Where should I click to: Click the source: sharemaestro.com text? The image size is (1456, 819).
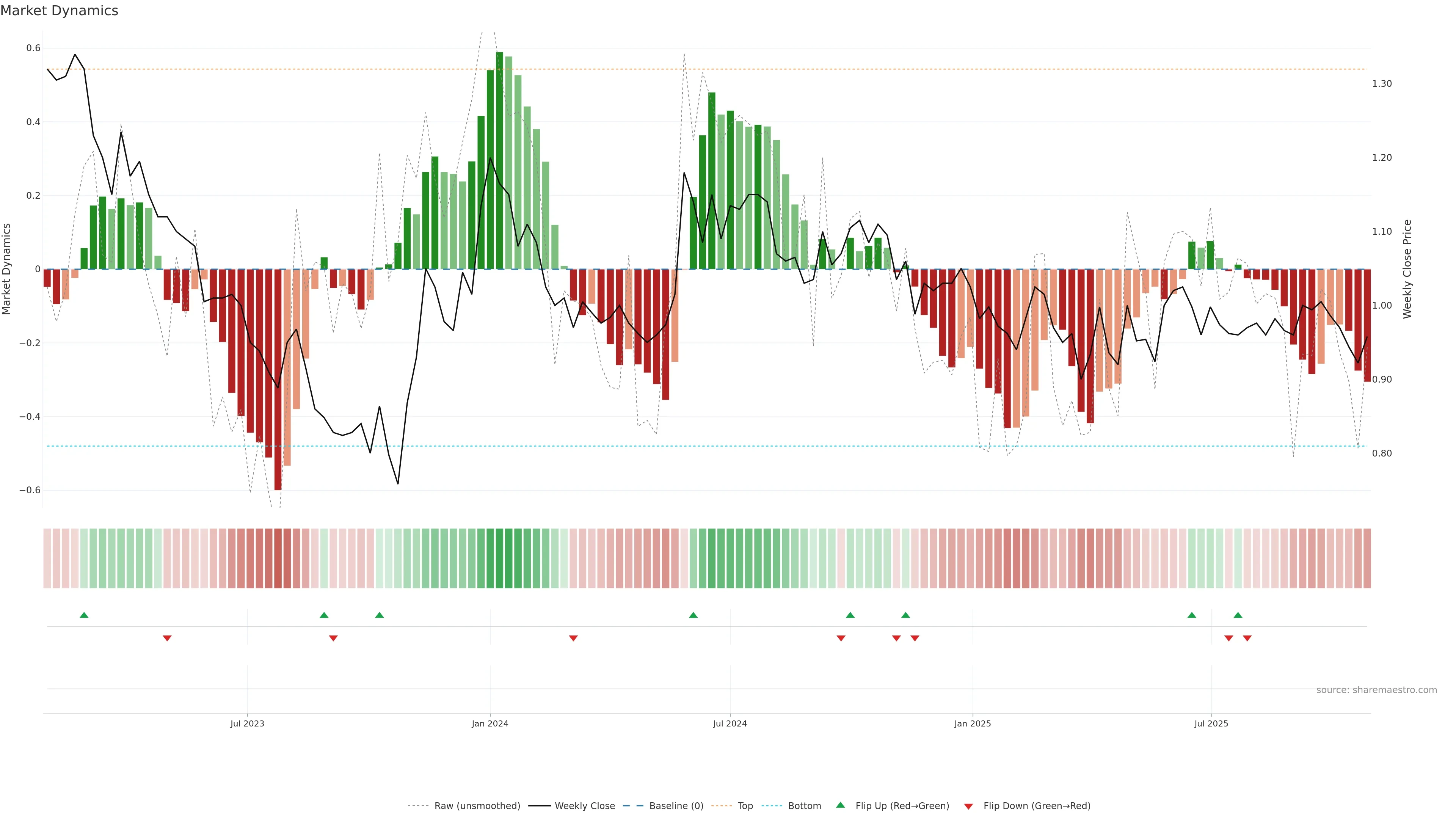coord(1376,690)
